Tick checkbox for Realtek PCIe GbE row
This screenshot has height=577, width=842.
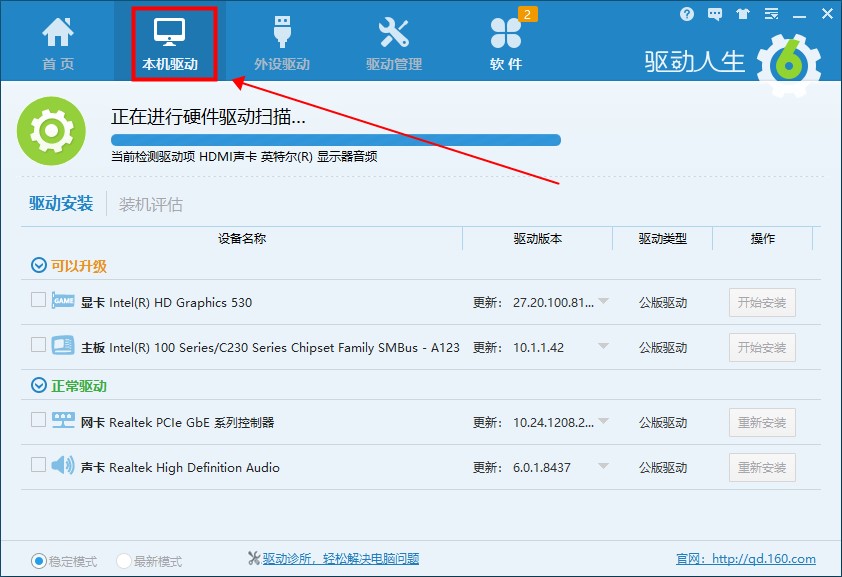tap(38, 419)
